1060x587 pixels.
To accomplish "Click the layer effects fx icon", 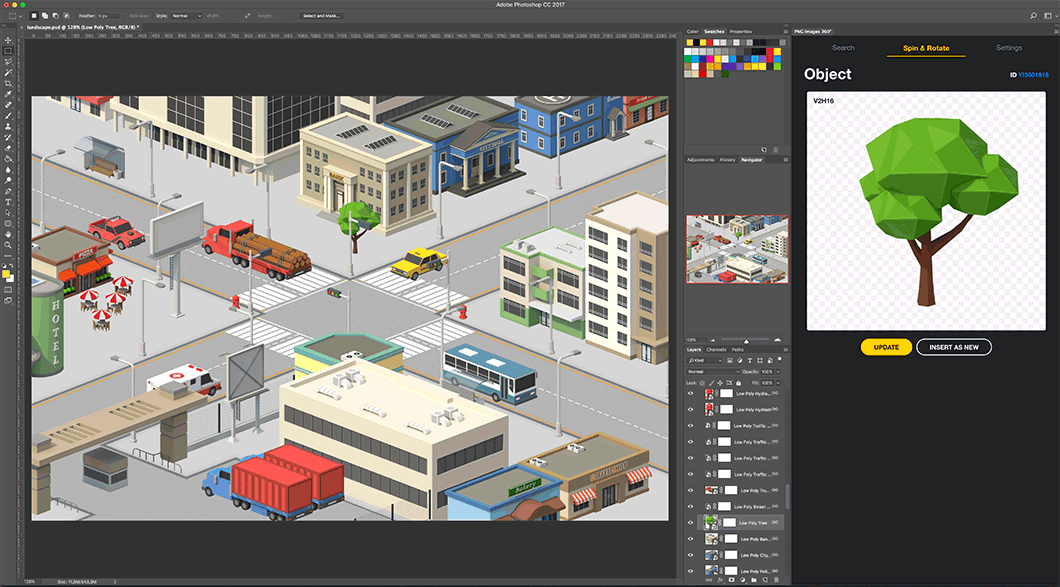I will [718, 579].
